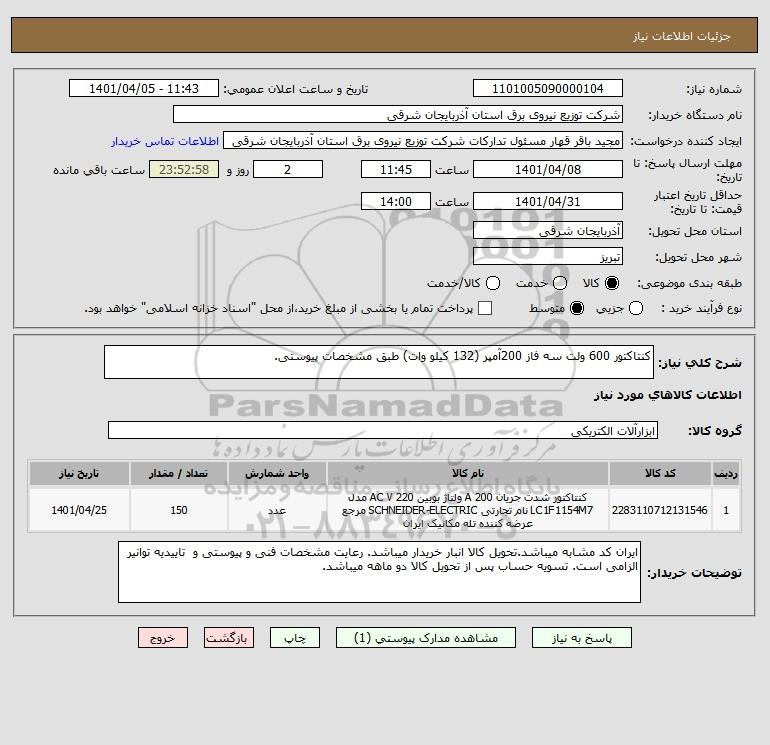The width and height of the screenshot is (770, 745).
Task: Click the SCHNEIDER-ELECTRIC contactor name cell
Action: point(468,510)
